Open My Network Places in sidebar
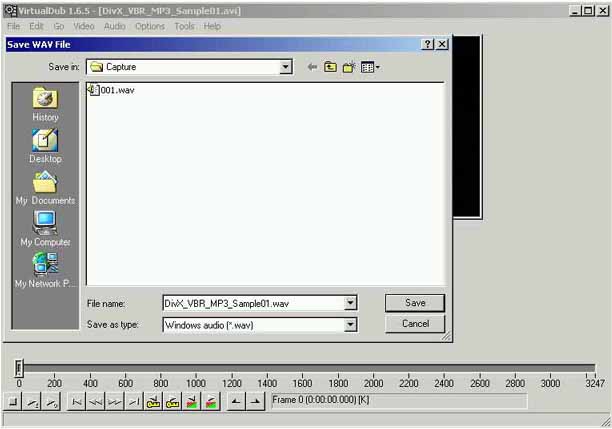This screenshot has width=612, height=429. pyautogui.click(x=45, y=271)
